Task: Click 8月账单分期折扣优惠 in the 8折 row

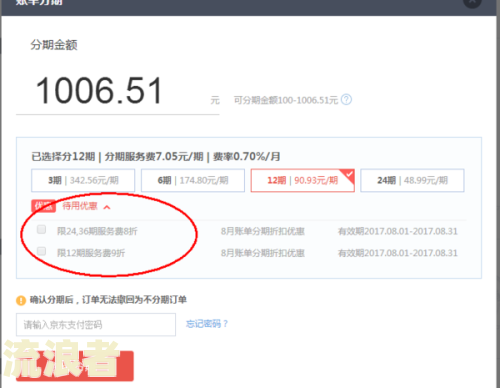Action: (263, 231)
